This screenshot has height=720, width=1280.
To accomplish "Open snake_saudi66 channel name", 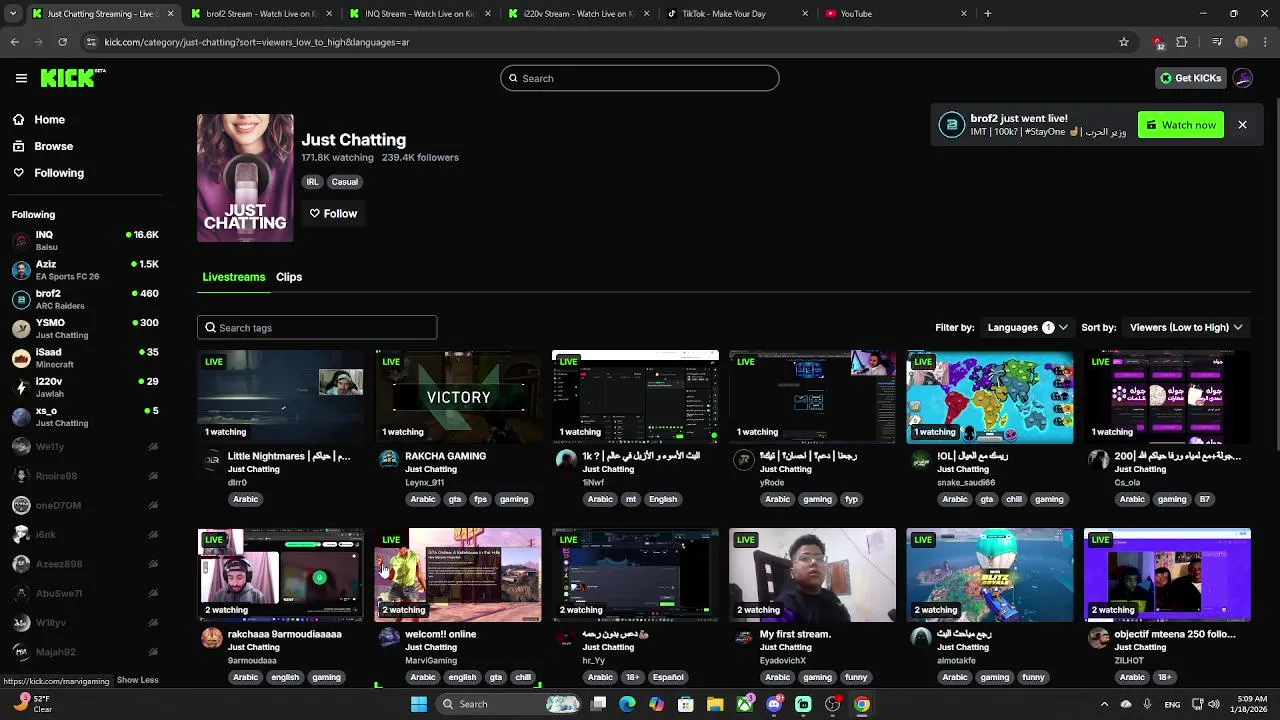I will click(x=966, y=482).
